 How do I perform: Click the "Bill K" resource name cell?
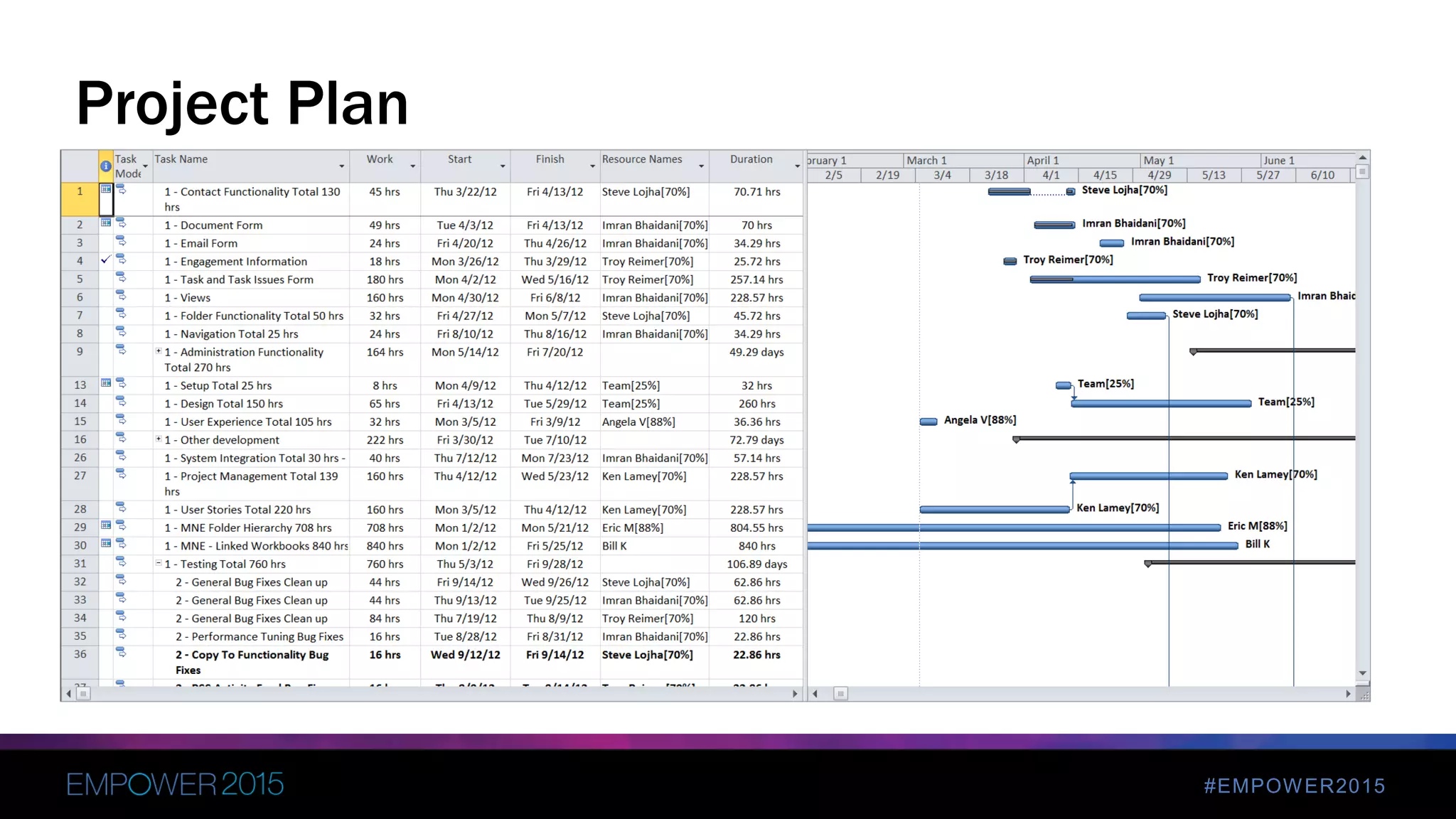click(654, 546)
